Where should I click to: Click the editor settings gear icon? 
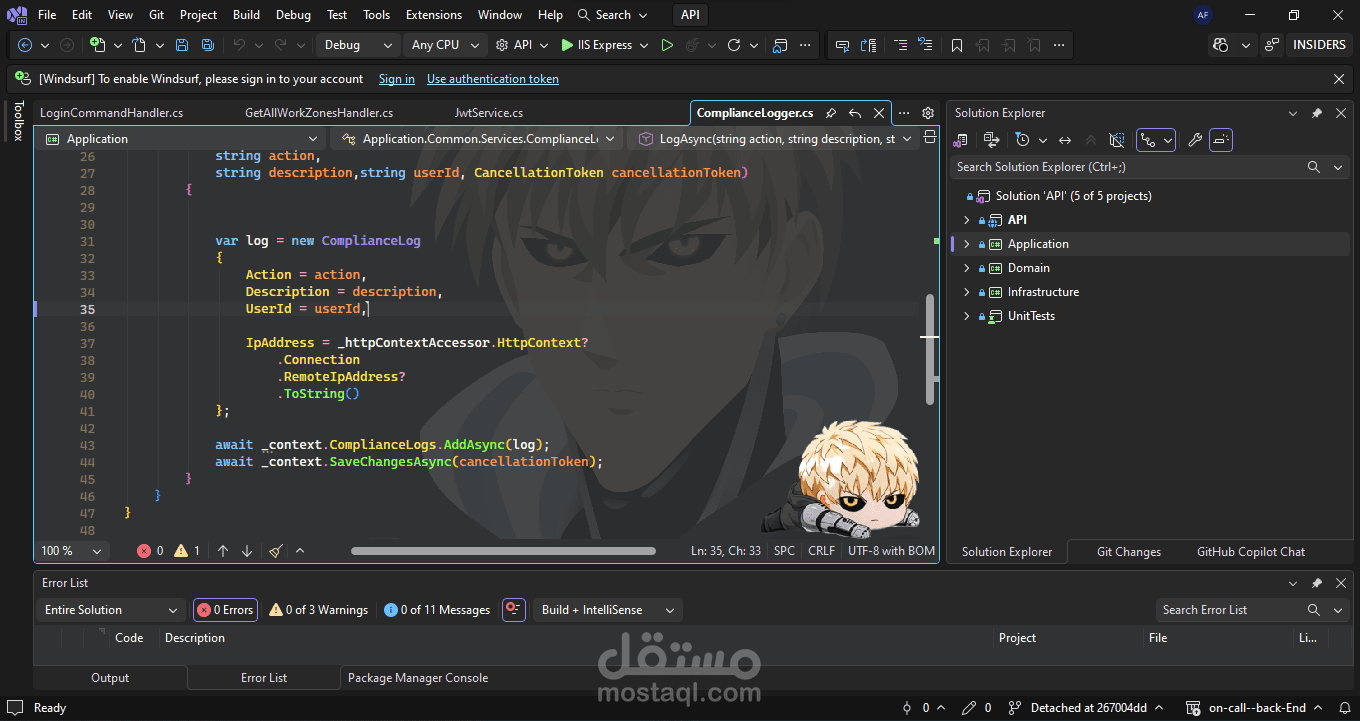pos(928,113)
